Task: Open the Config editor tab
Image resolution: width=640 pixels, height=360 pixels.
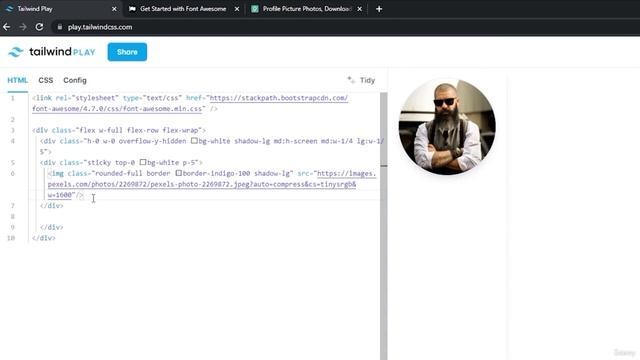Action: [75, 80]
